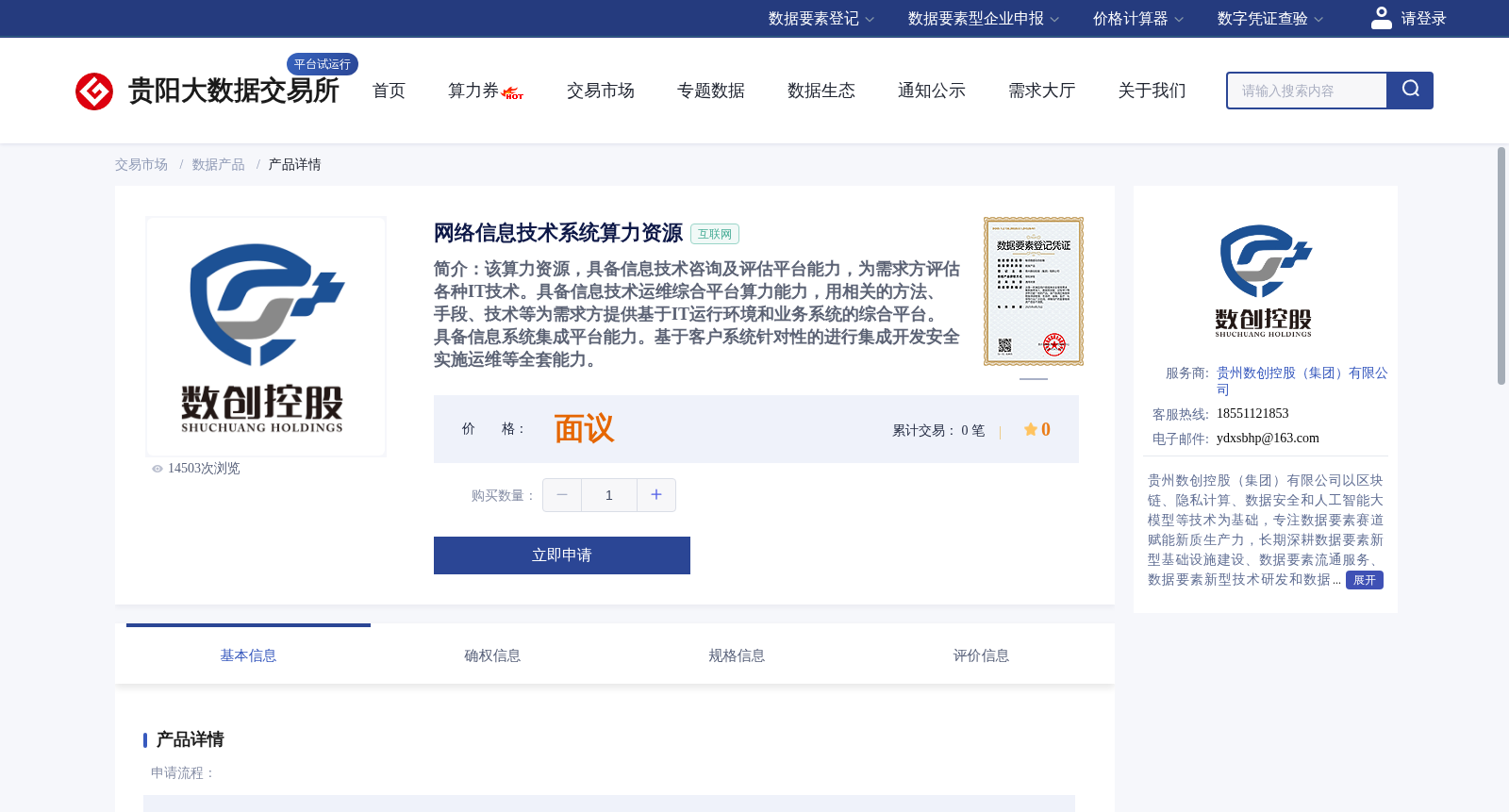Click the purchase quantity input field
The image size is (1509, 812).
[x=609, y=495]
